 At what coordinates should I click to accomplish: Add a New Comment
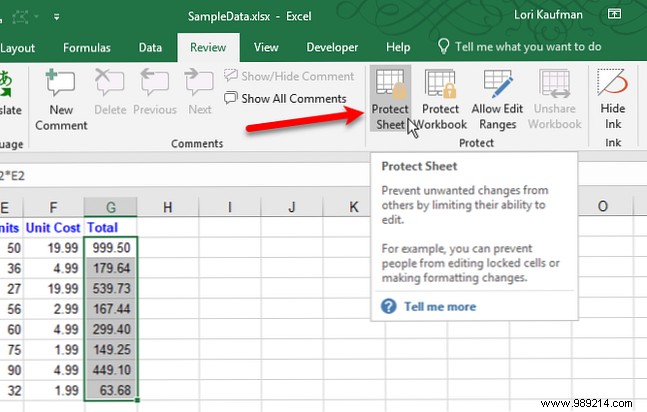(x=61, y=99)
